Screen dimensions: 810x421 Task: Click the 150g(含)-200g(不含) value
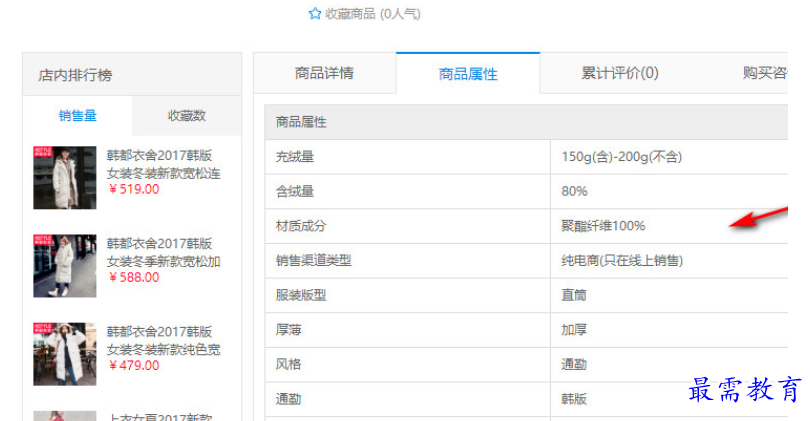tap(621, 157)
